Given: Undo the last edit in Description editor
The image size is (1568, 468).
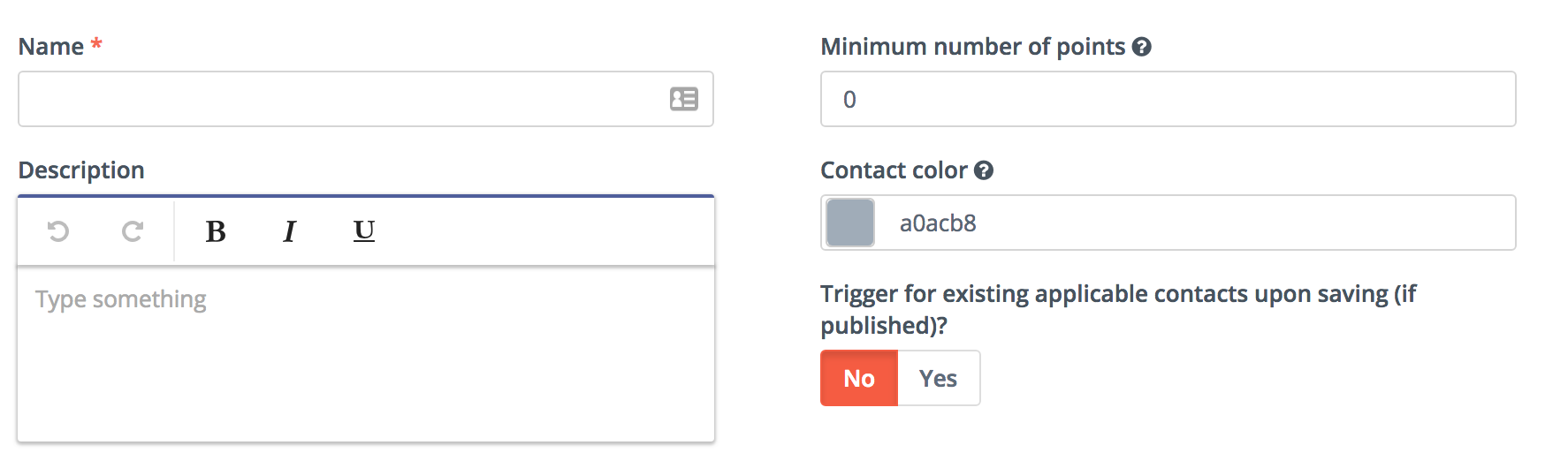Looking at the screenshot, I should [x=58, y=231].
